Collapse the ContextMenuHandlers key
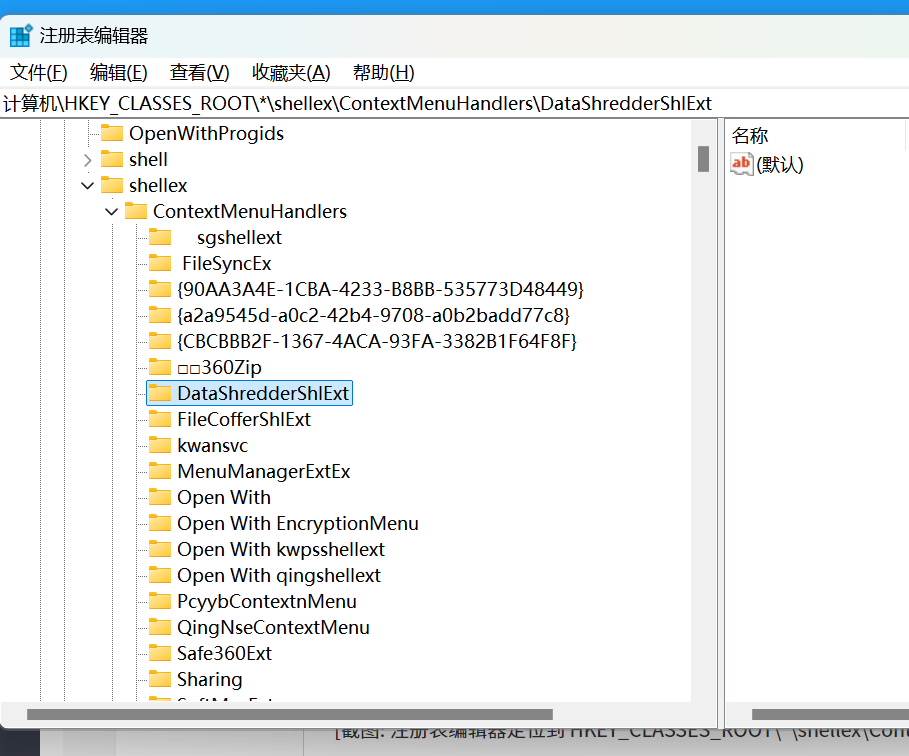 pyautogui.click(x=111, y=212)
